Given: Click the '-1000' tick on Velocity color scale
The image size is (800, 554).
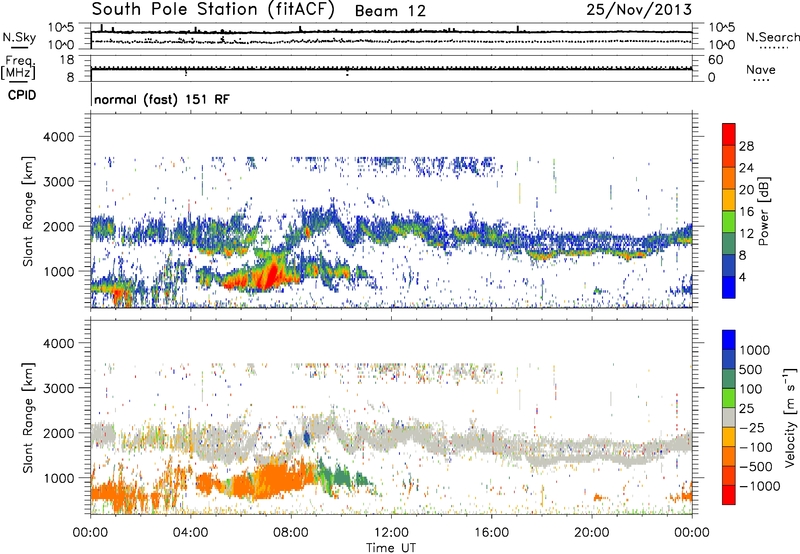Looking at the screenshot, I should (x=759, y=486).
